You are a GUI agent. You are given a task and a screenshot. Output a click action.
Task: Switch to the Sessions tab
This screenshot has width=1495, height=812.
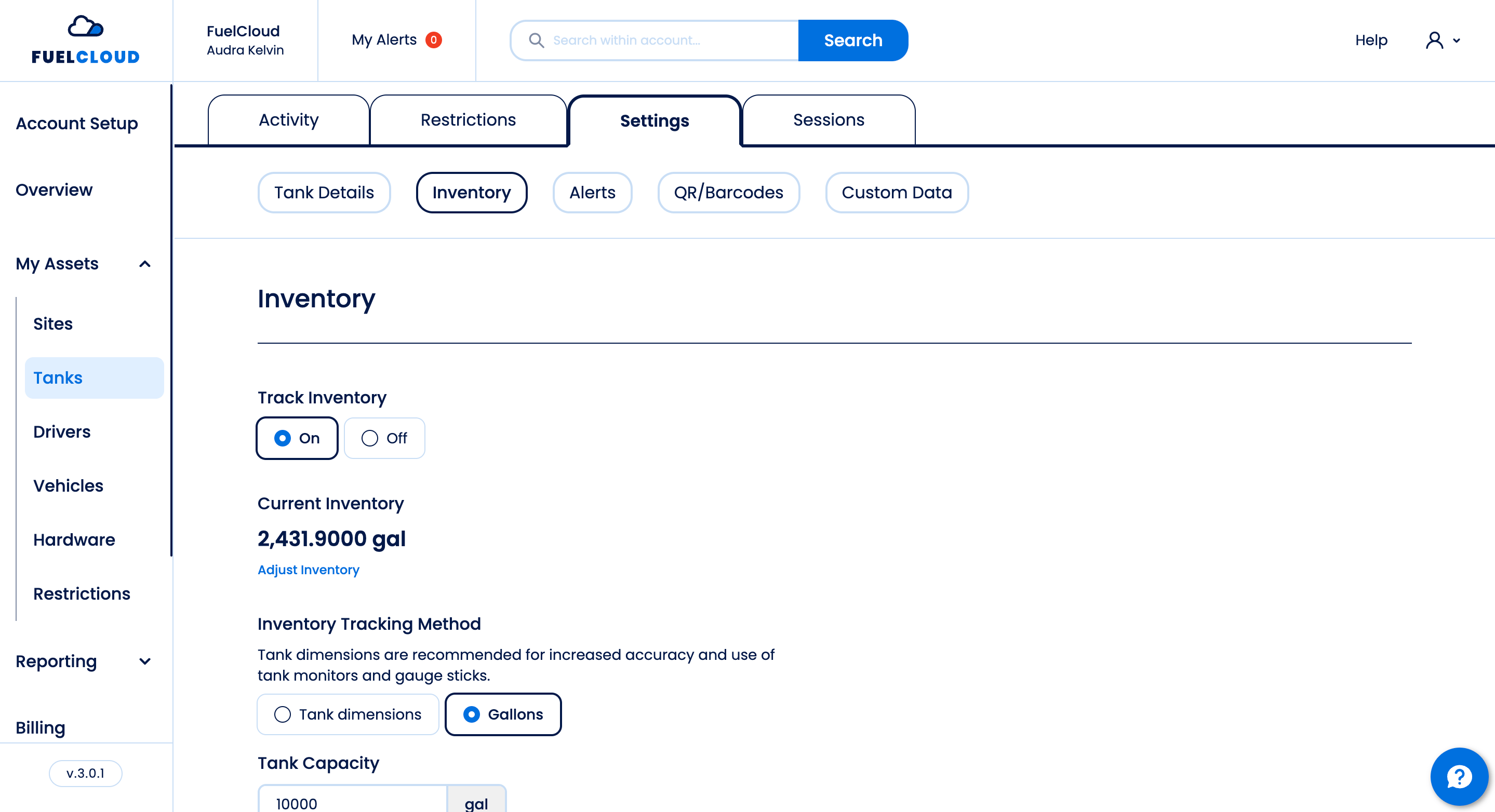pos(828,120)
